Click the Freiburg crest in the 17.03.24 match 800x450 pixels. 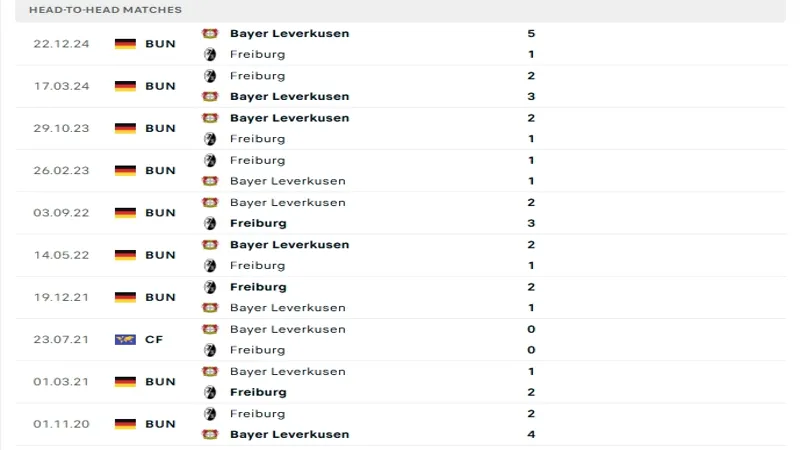[210, 76]
